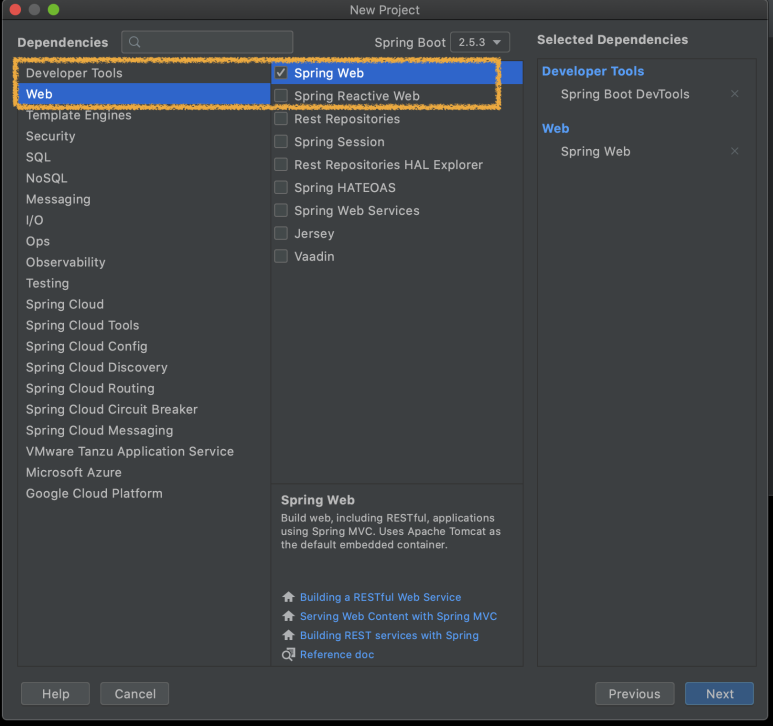This screenshot has height=726, width=773.
Task: Toggle the Spring Web Services checkbox
Action: pyautogui.click(x=281, y=210)
